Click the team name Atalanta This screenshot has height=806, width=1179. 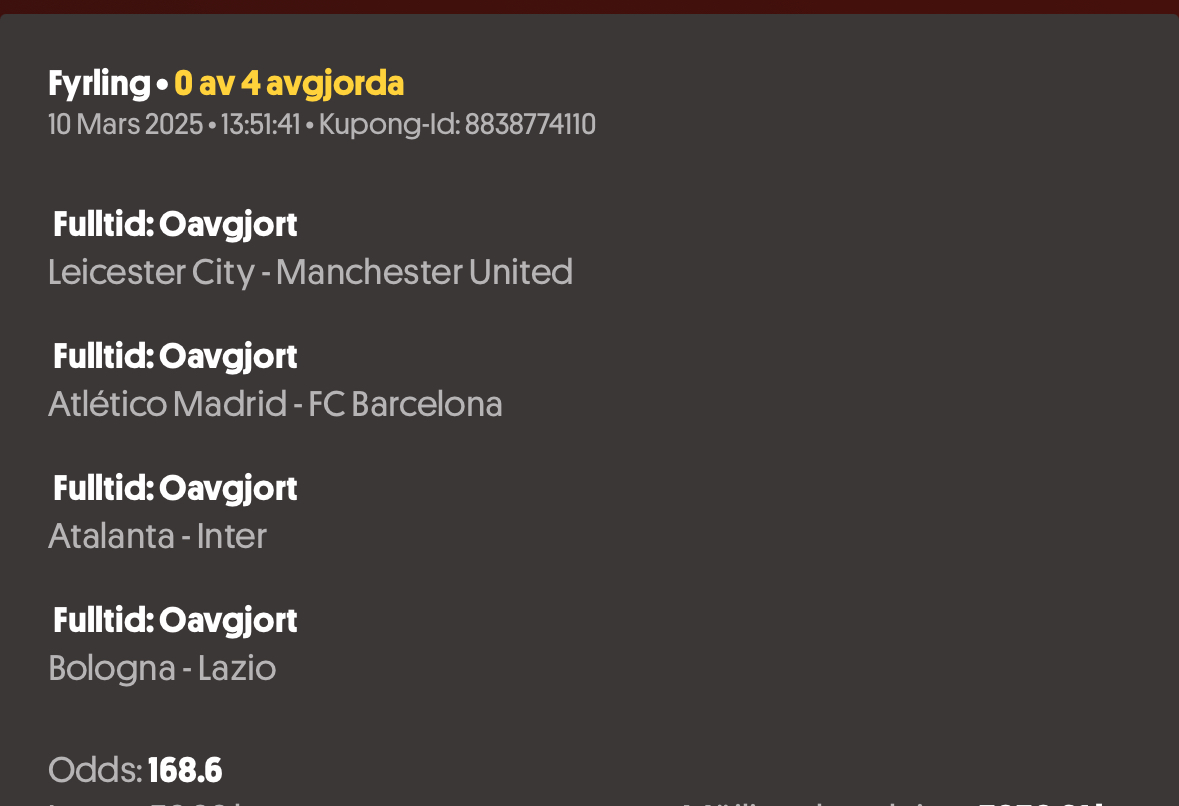point(111,536)
